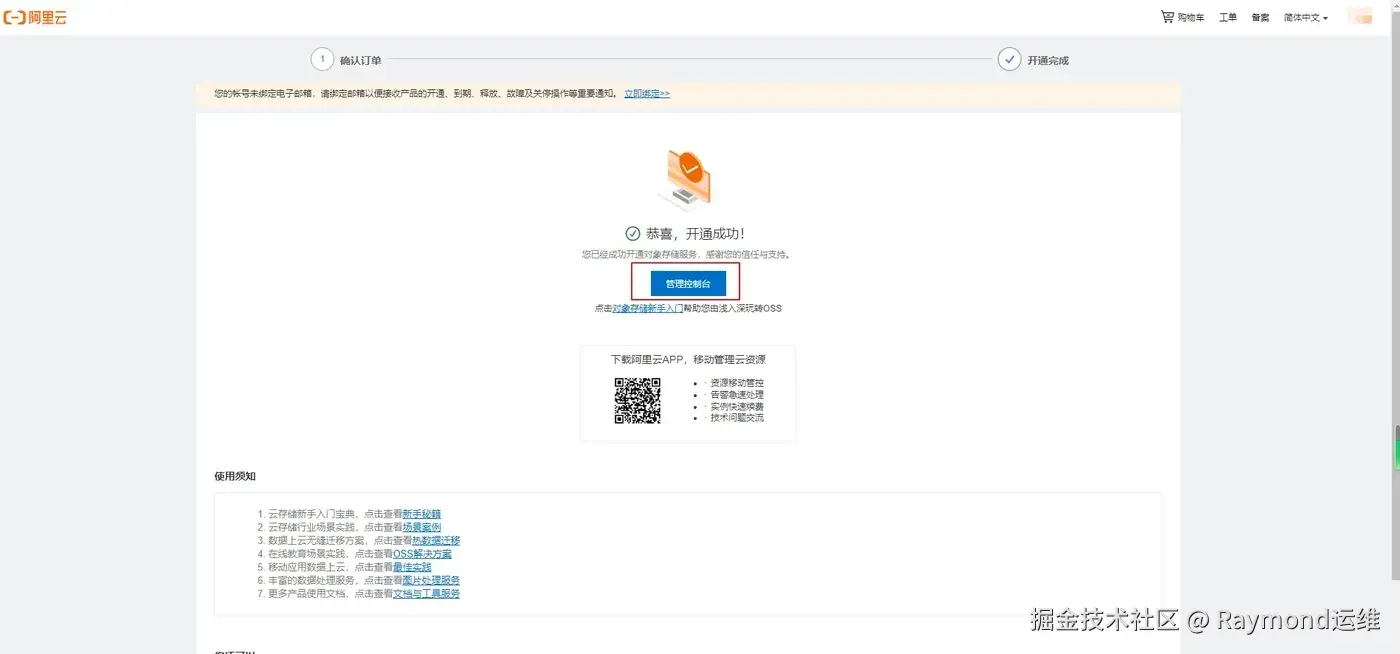
Task: Click the blue 管理控制台 button
Action: coord(688,284)
